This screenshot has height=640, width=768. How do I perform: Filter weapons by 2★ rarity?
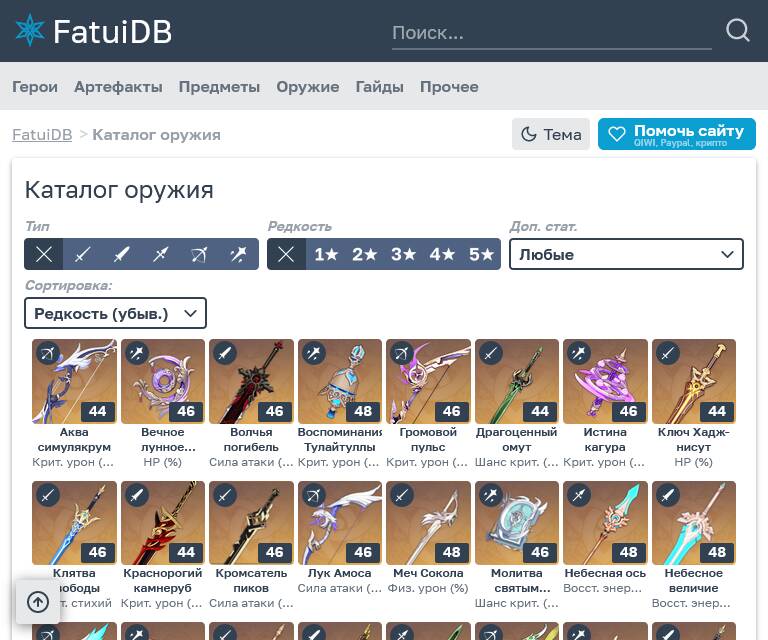click(364, 254)
